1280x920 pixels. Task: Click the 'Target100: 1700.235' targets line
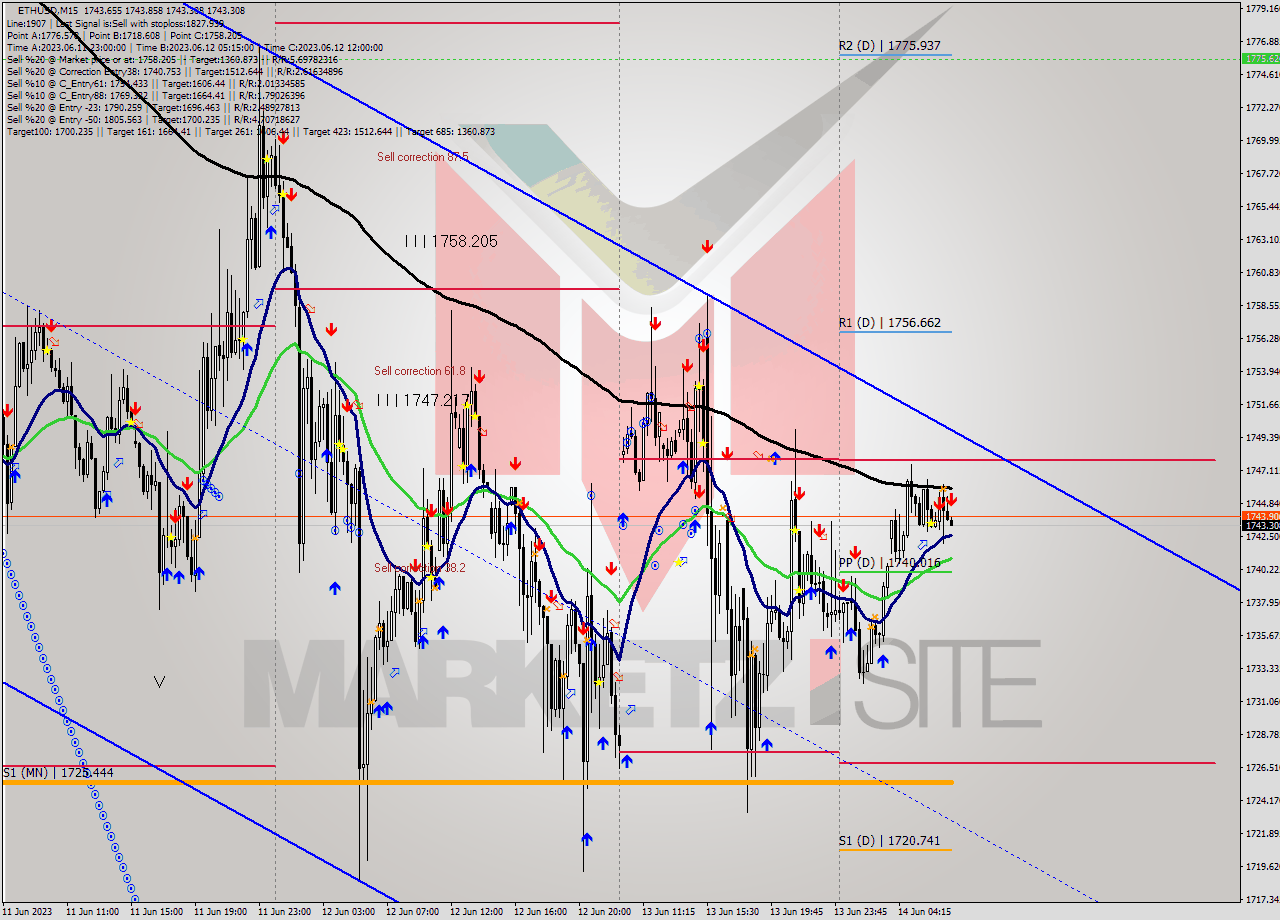coord(251,131)
